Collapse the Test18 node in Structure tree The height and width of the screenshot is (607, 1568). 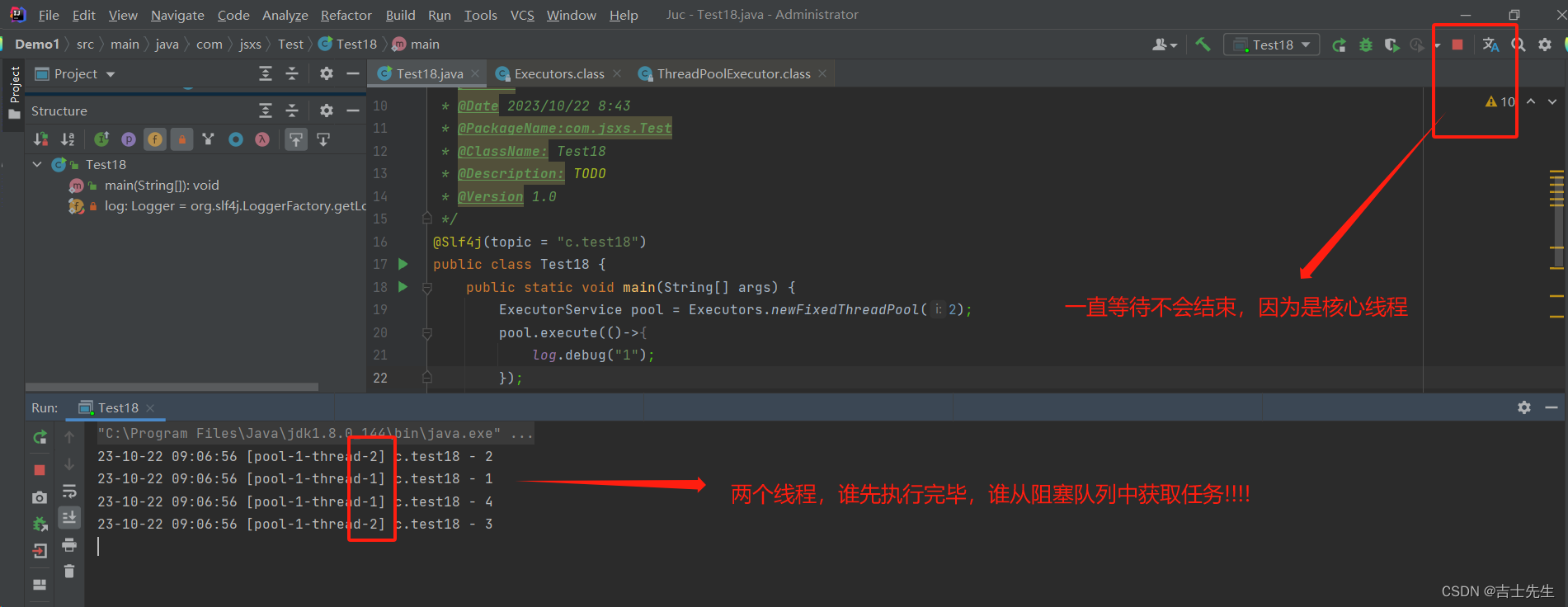37,164
